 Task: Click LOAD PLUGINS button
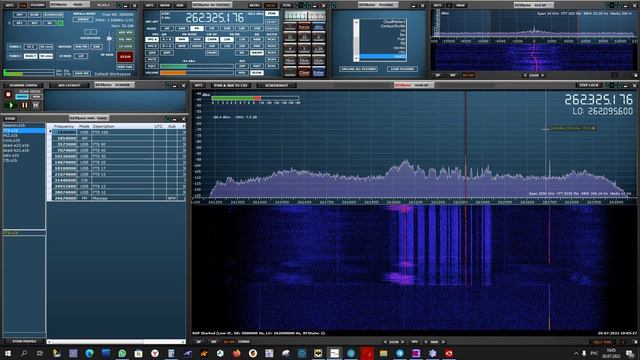[402, 69]
